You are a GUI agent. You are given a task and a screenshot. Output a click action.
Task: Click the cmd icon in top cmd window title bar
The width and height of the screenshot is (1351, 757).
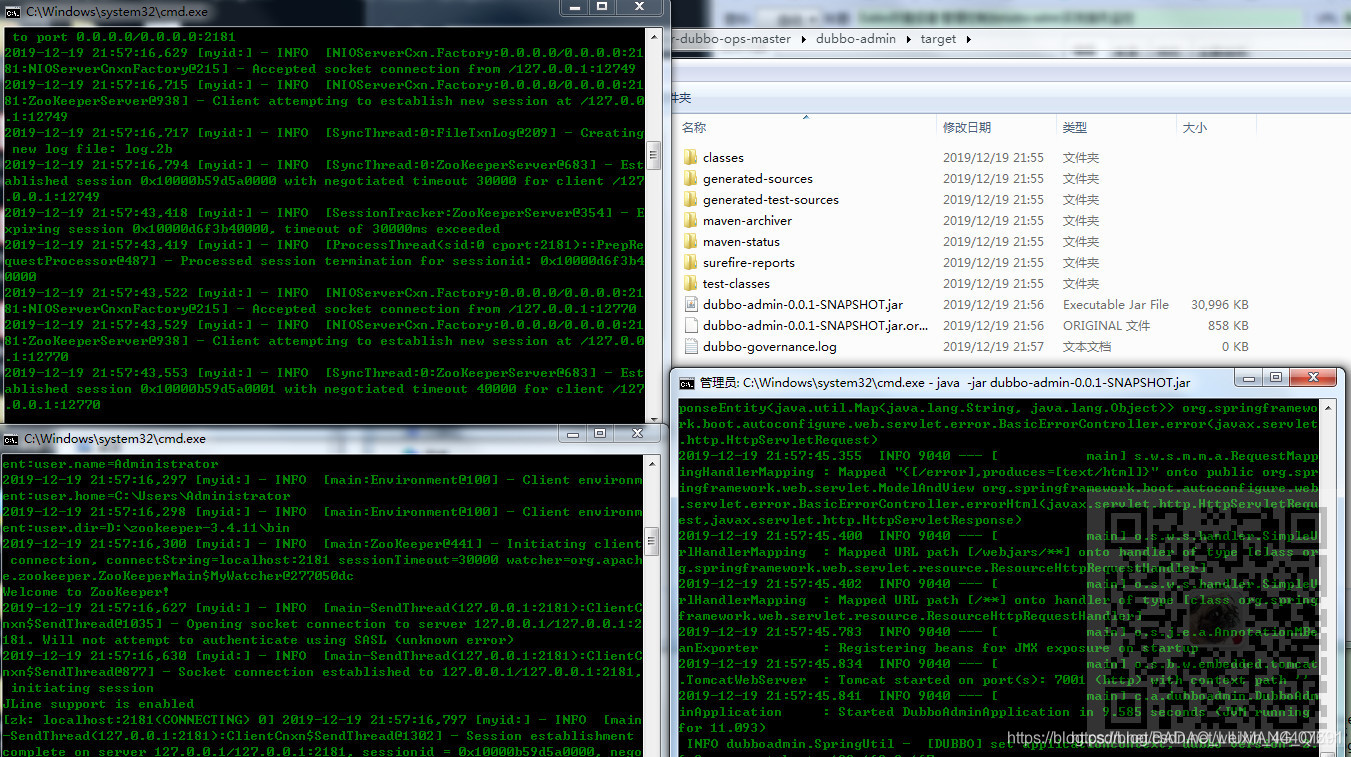point(14,11)
